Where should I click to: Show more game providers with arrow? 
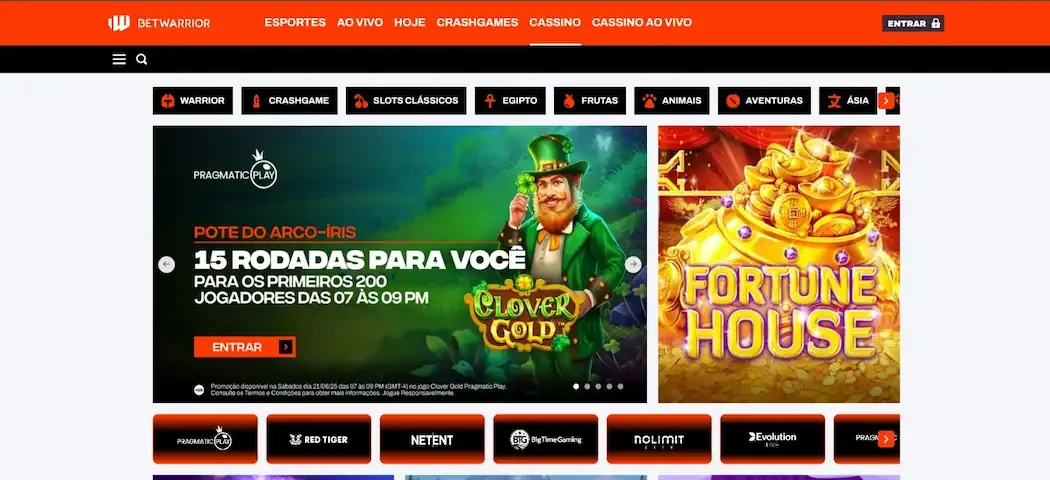pos(886,439)
